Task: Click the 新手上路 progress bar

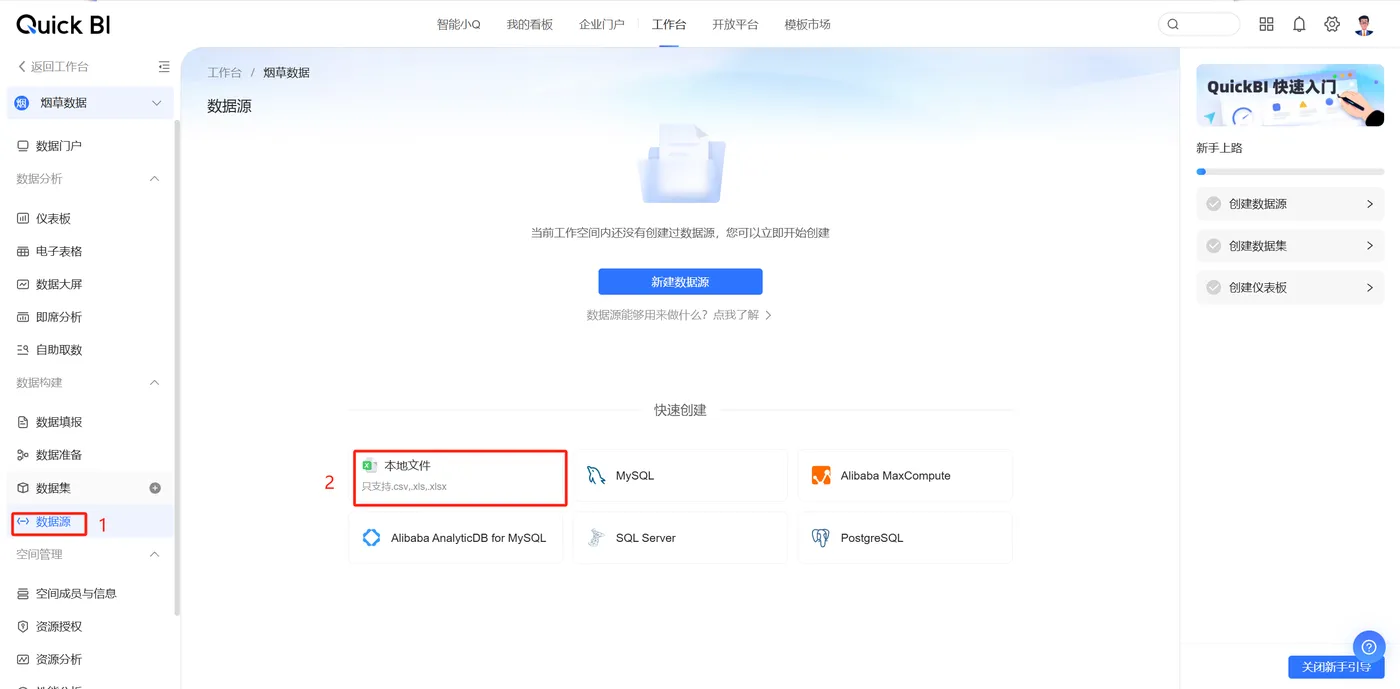Action: coord(1290,172)
